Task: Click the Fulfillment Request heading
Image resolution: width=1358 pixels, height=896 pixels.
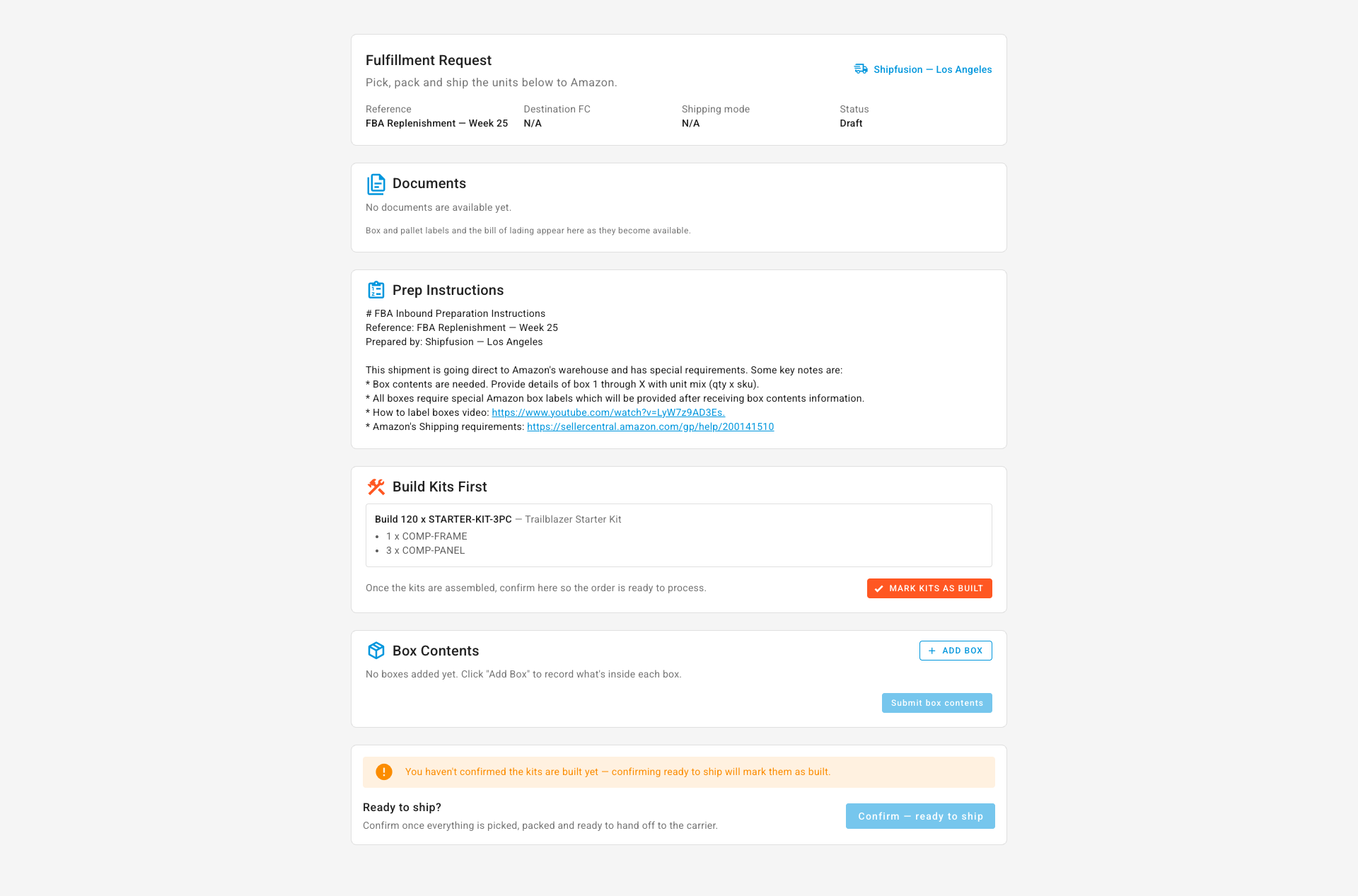Action: click(429, 60)
